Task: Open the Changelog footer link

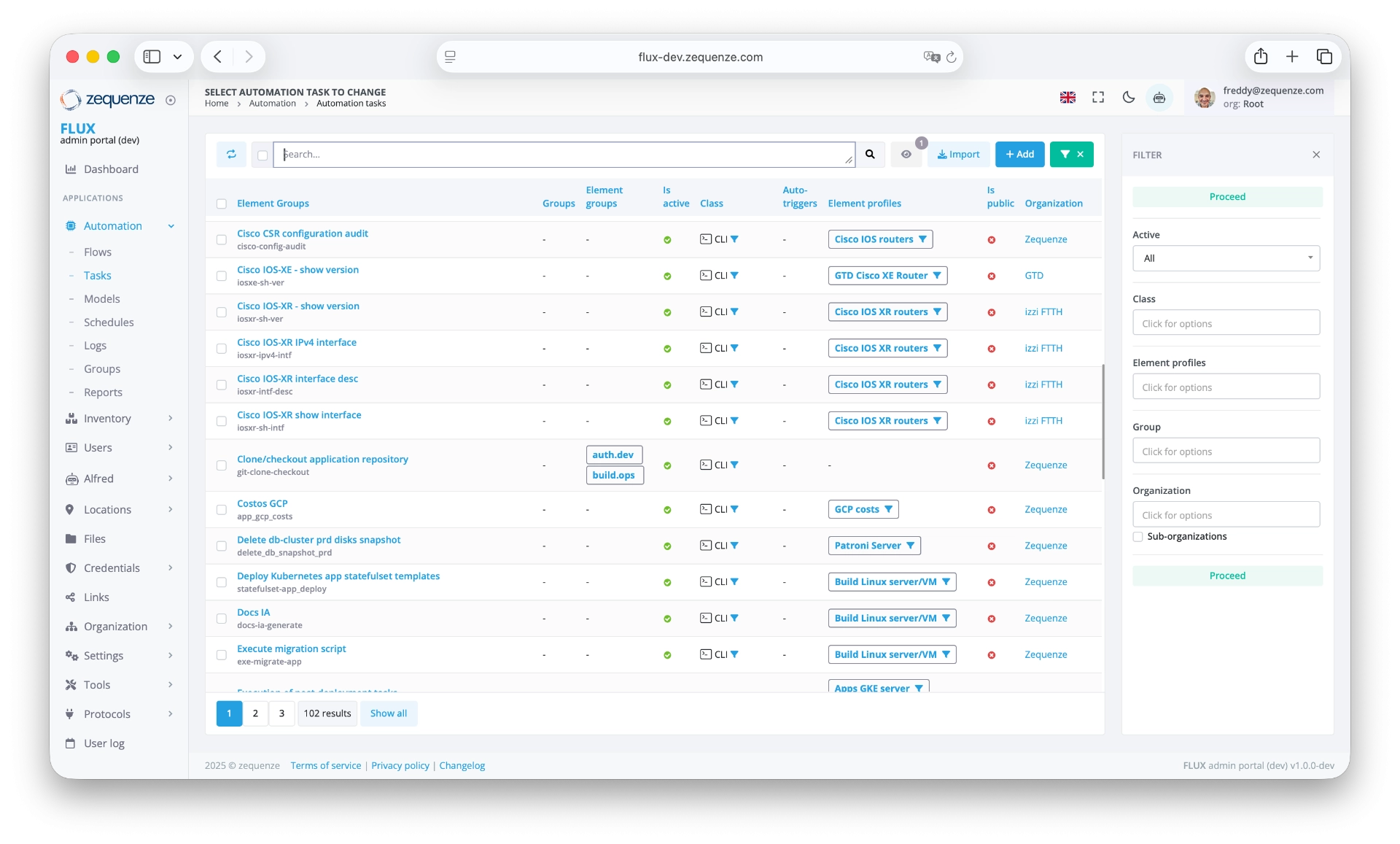Action: [x=462, y=765]
